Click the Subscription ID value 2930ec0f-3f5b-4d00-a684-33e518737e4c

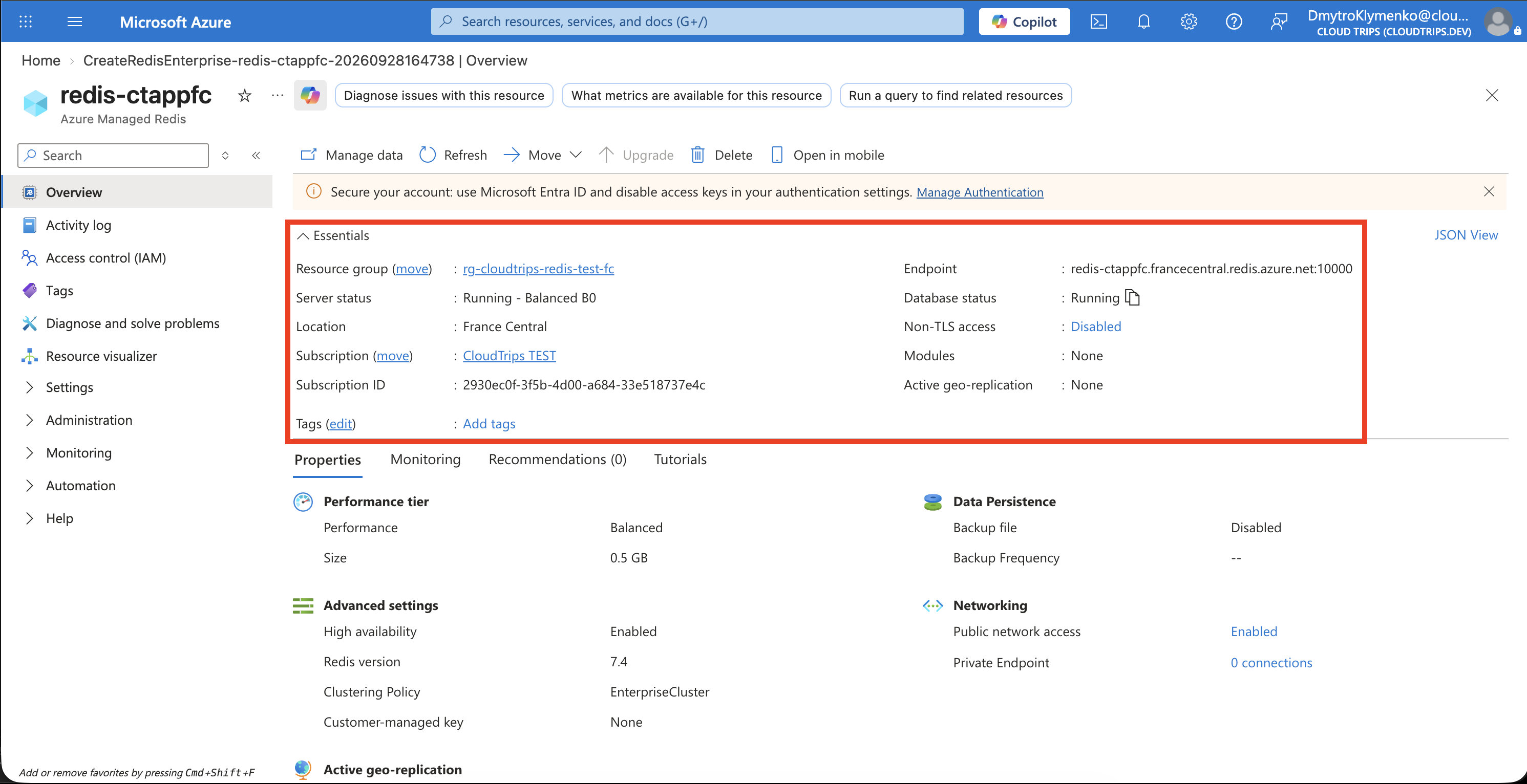click(x=584, y=385)
